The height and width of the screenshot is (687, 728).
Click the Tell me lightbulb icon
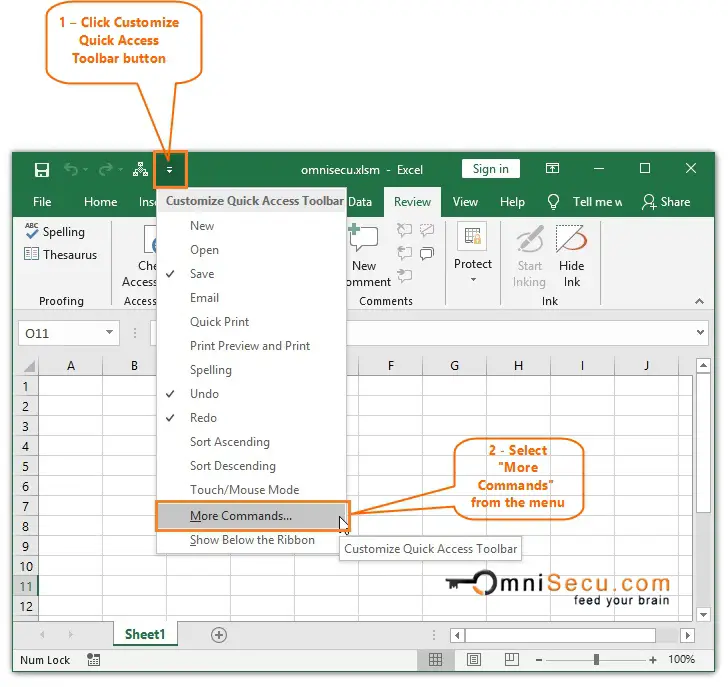click(553, 202)
